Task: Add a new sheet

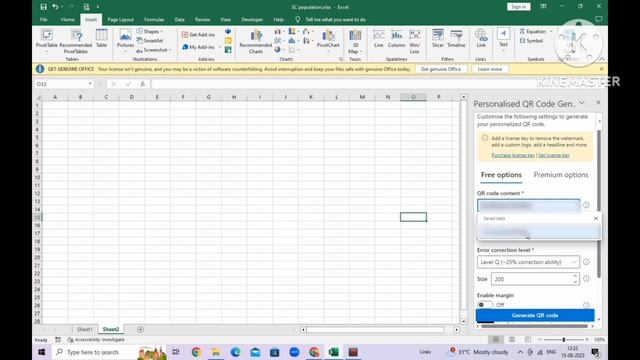Action: tap(140, 329)
